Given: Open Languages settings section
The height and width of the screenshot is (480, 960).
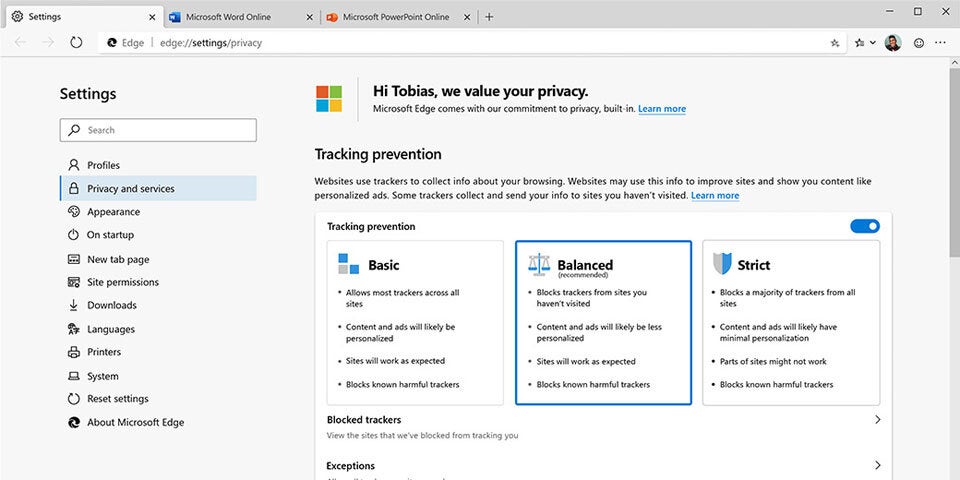Looking at the screenshot, I should click(158, 329).
